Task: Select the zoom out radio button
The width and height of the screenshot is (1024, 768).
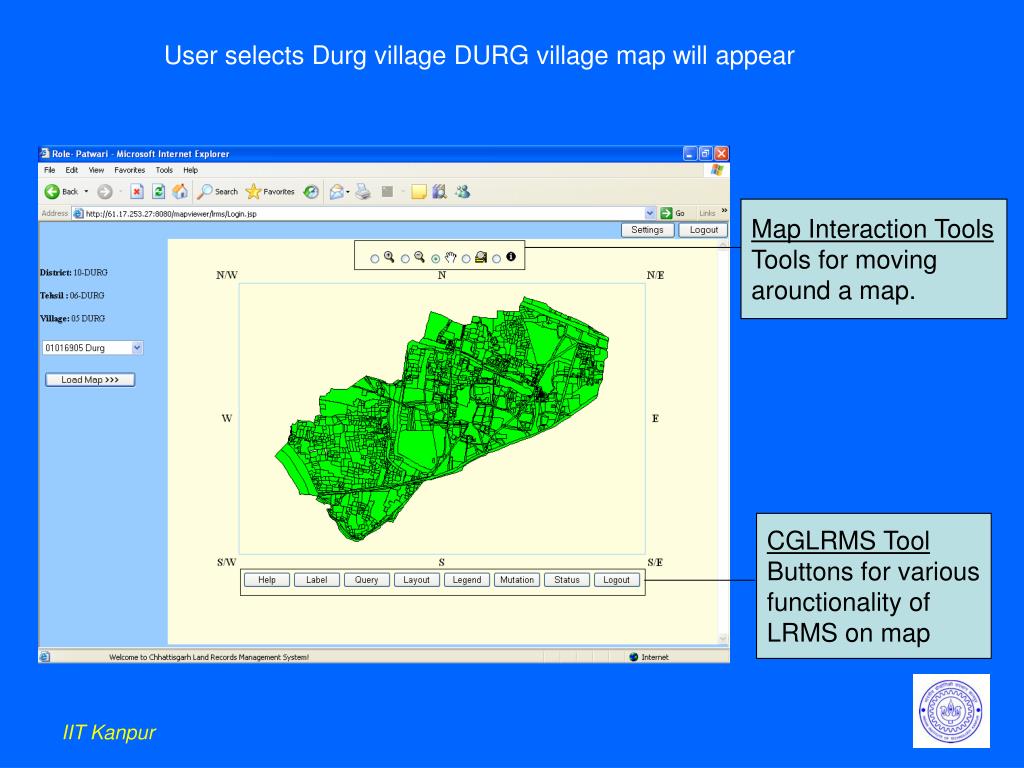Action: (x=405, y=259)
